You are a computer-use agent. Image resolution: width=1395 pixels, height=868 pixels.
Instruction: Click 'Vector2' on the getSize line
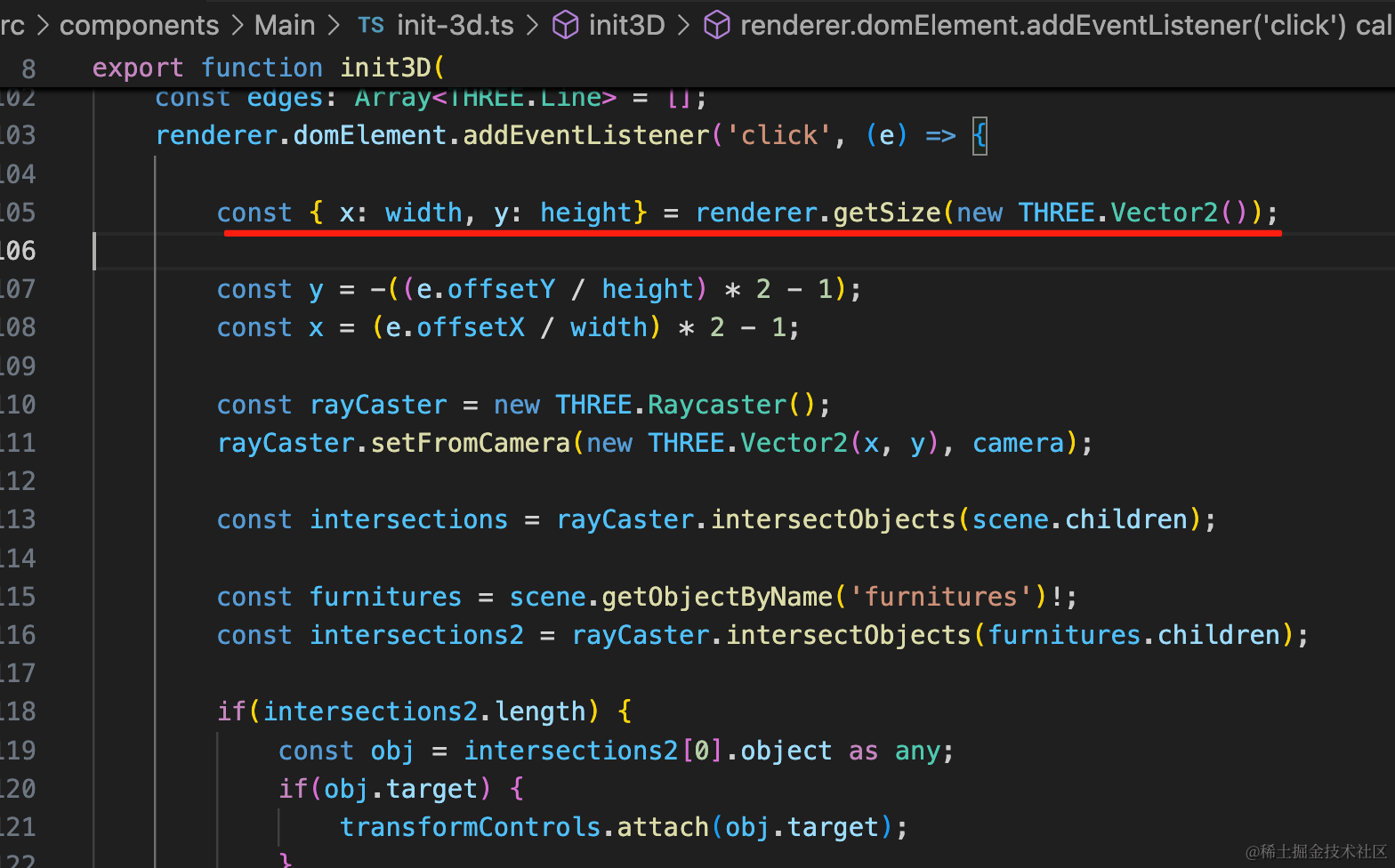[1165, 213]
